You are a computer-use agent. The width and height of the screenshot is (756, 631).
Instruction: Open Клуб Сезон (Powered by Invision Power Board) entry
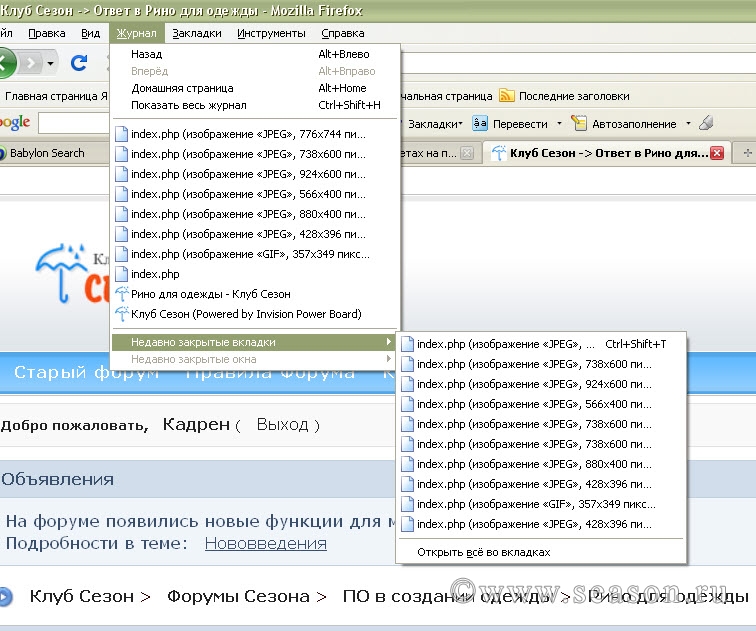pos(256,314)
